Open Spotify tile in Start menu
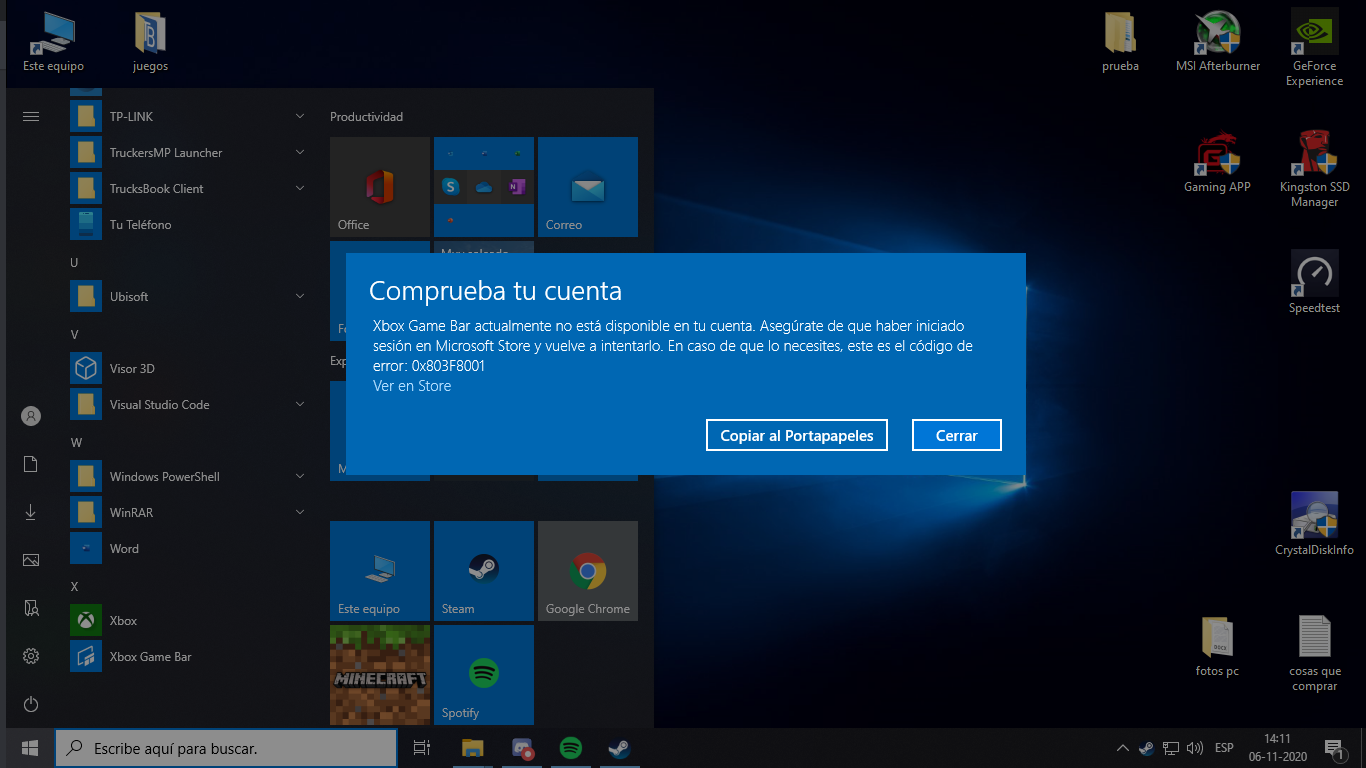 click(484, 675)
